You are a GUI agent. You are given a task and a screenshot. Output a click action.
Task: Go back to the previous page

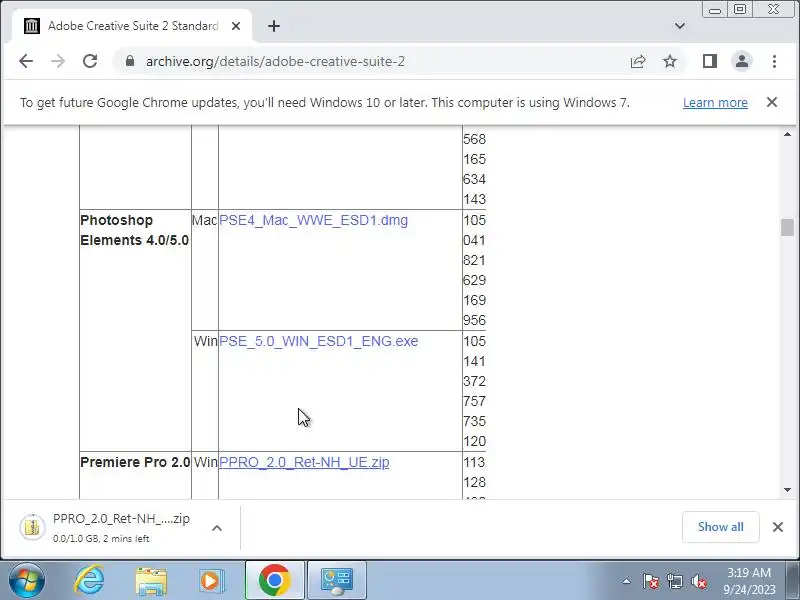coord(26,61)
